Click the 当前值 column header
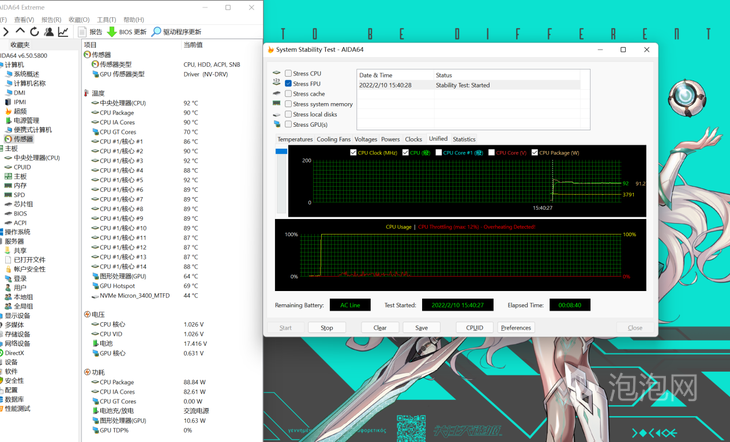 [x=193, y=45]
